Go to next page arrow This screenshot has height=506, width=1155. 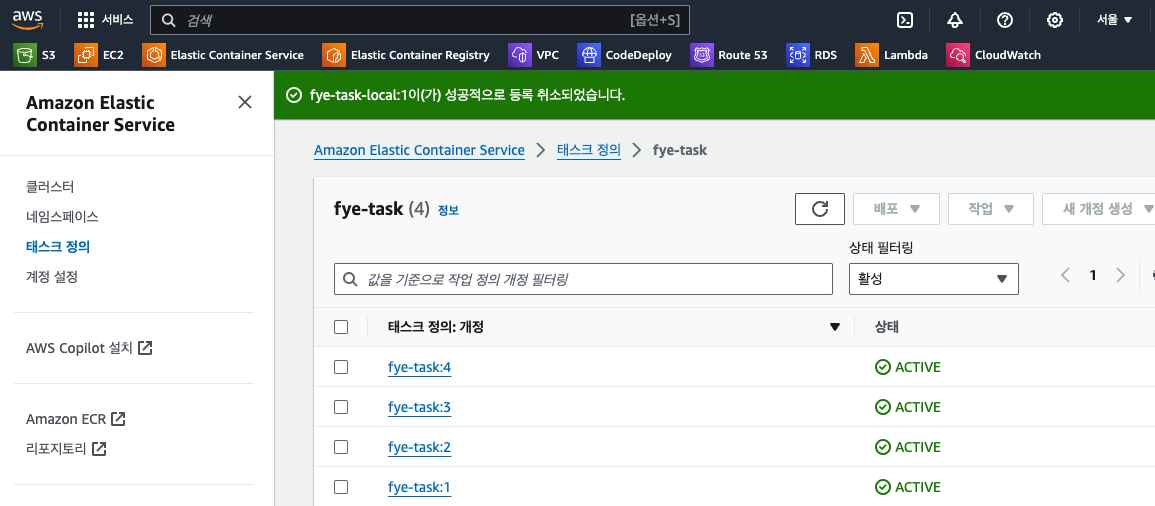coord(1120,275)
